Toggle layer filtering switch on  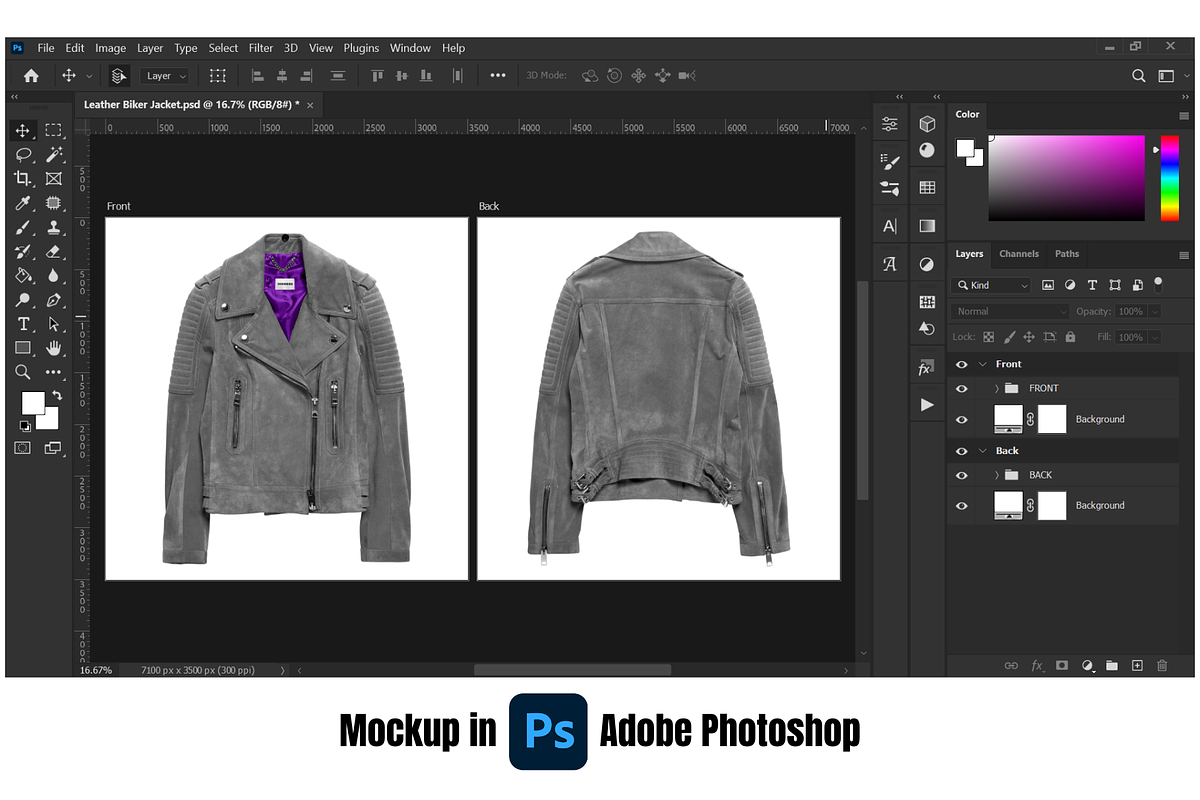(1158, 283)
